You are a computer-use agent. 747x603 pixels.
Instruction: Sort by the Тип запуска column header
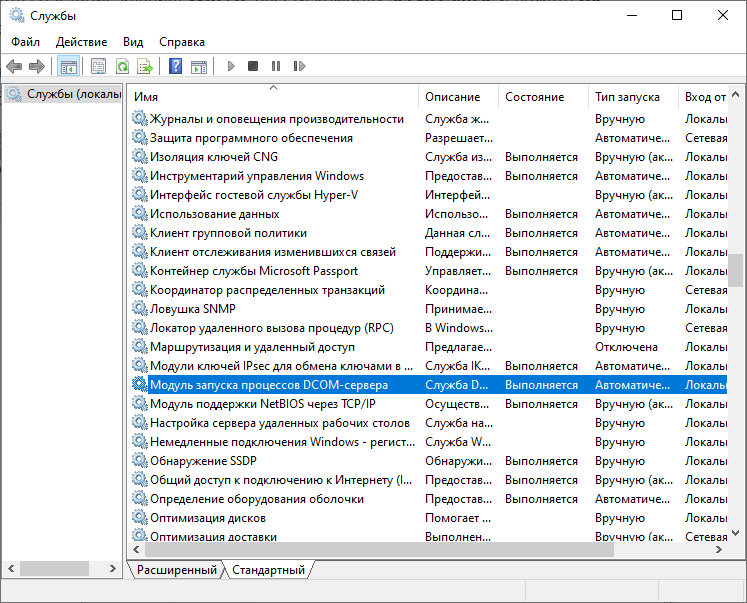coord(633,97)
